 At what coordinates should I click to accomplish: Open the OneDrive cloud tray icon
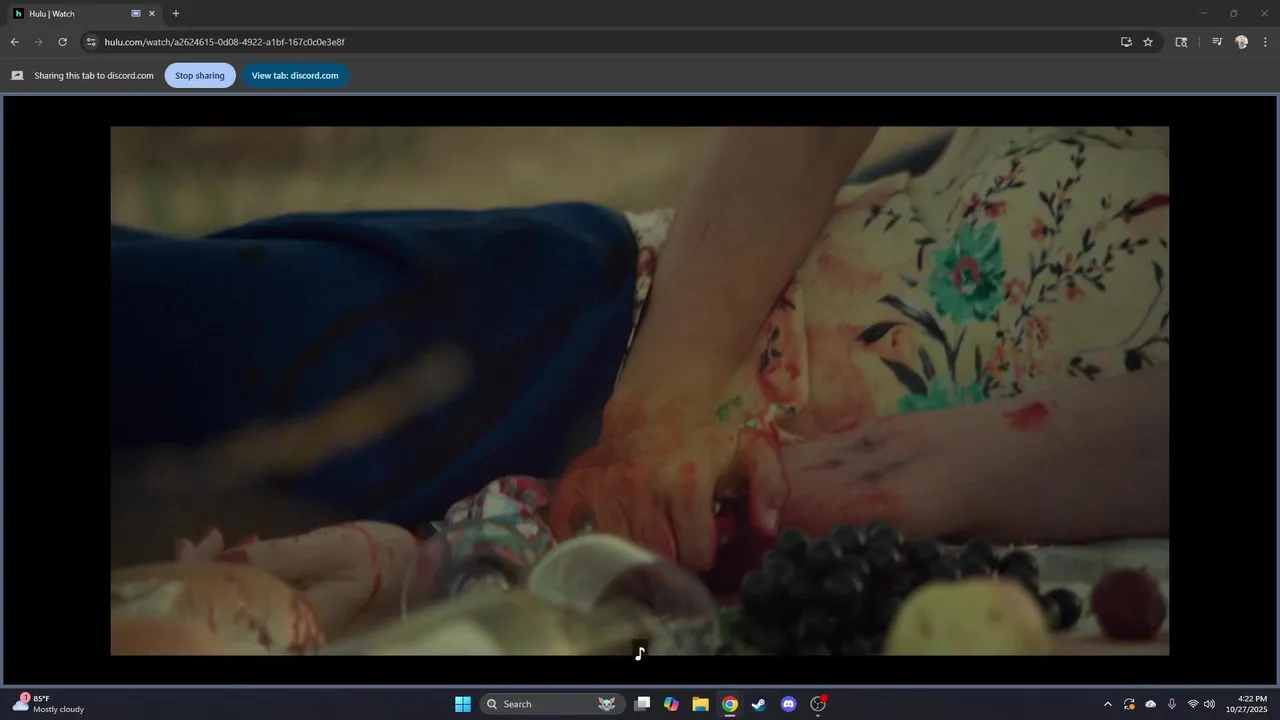1151,704
